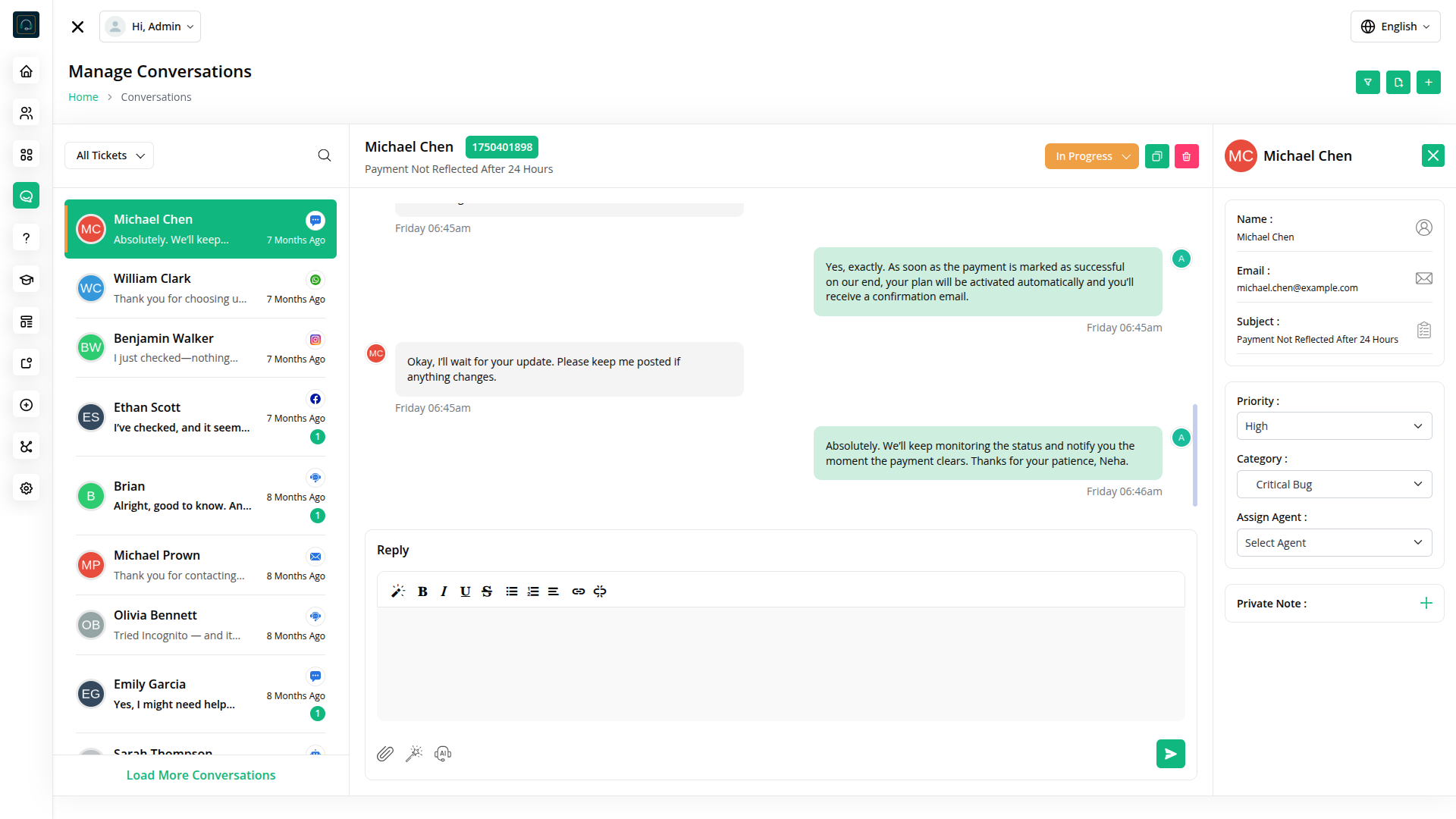Toggle bold formatting in reply editor
Viewport: 1456px width, 819px height.
pos(422,591)
